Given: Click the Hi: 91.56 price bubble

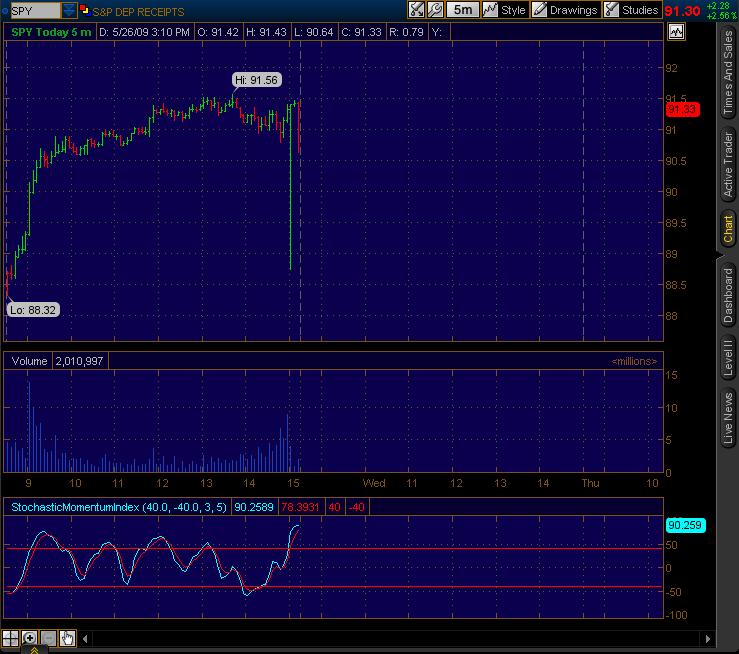Looking at the screenshot, I should 257,80.
